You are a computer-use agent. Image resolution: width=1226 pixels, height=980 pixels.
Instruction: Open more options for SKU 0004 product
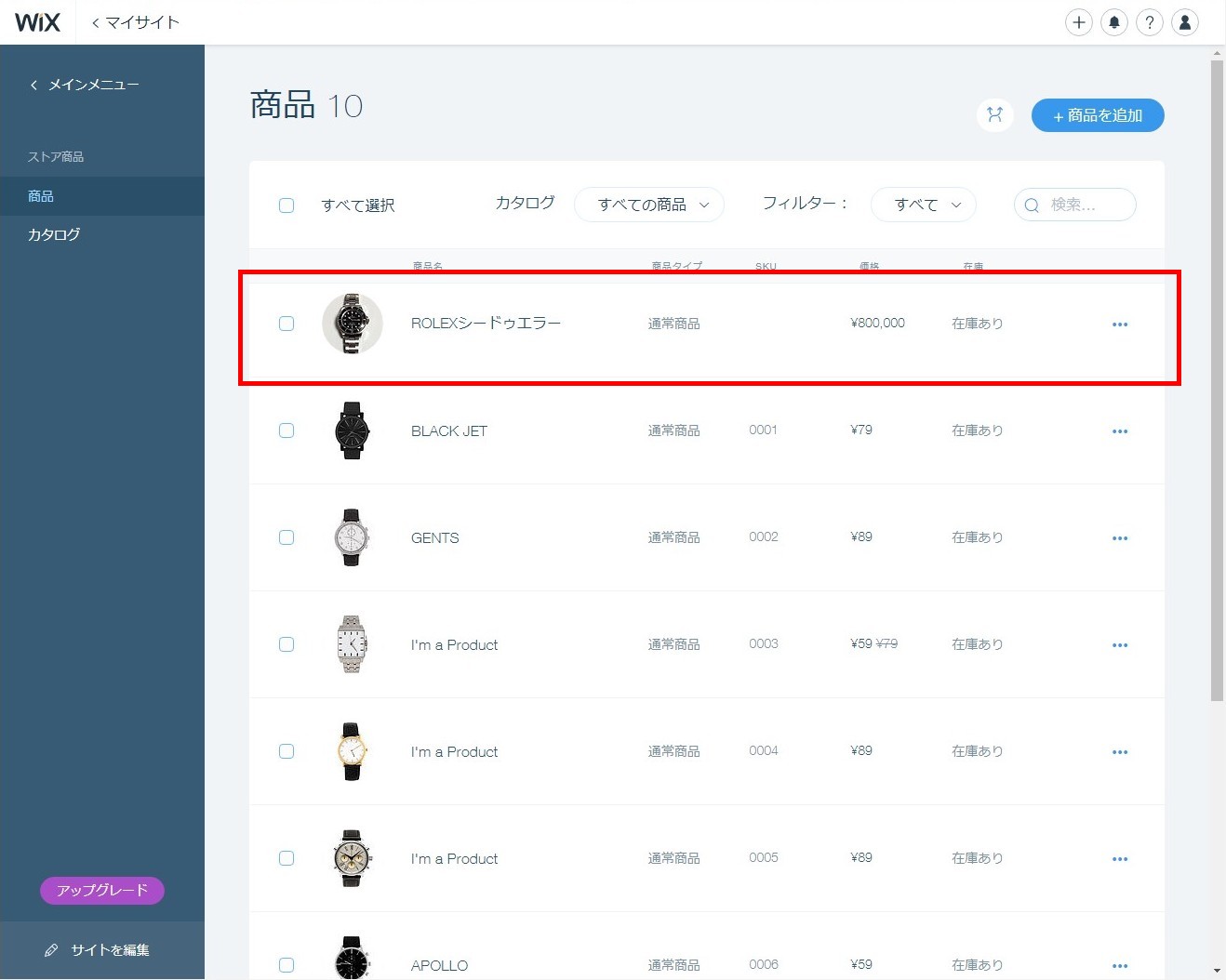pyautogui.click(x=1120, y=752)
